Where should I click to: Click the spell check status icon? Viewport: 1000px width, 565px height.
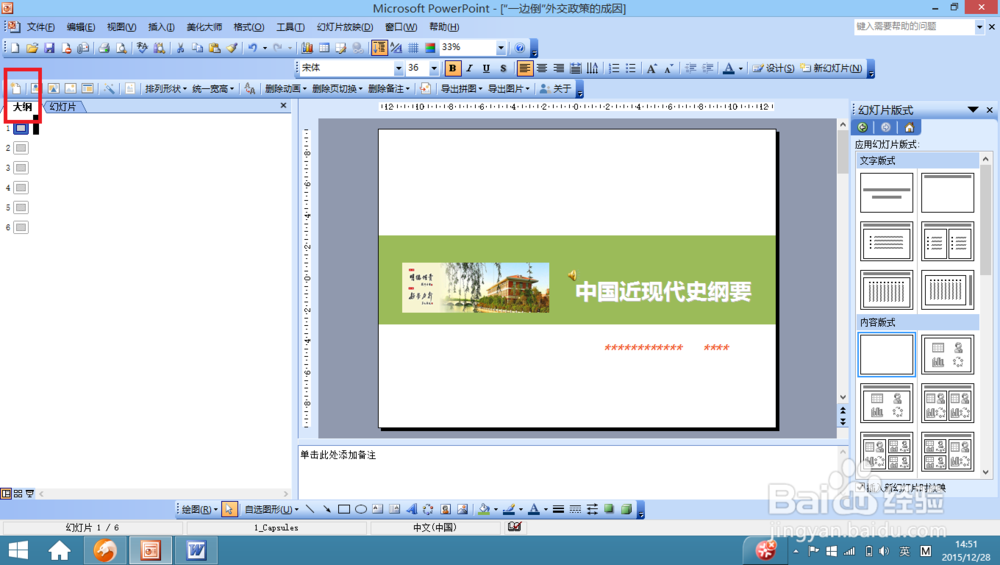click(515, 527)
